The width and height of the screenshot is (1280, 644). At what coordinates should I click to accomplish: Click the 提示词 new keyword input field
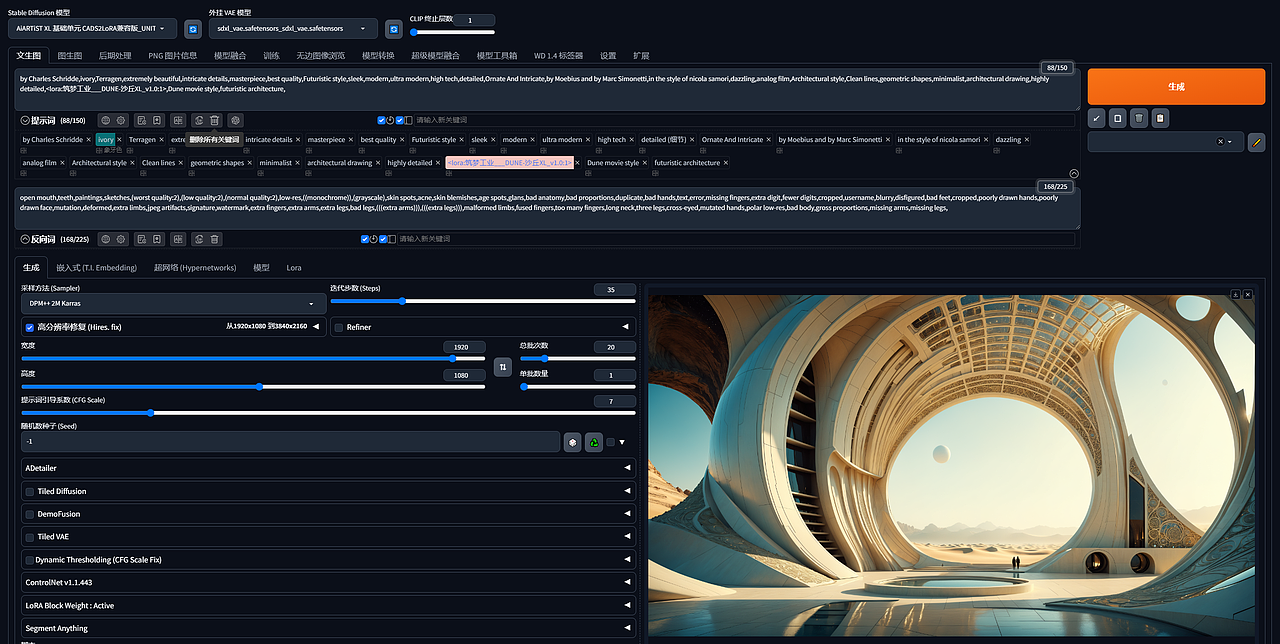(744, 120)
